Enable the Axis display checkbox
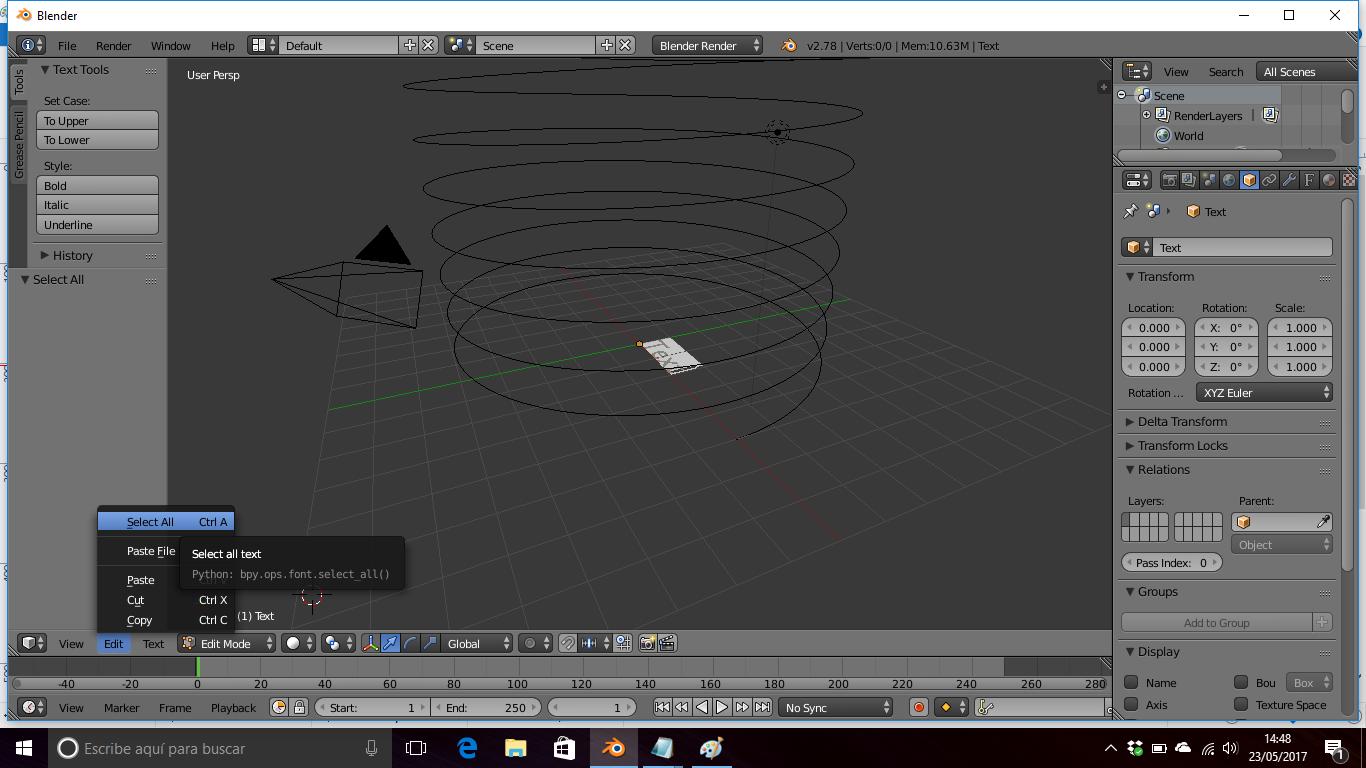1366x768 pixels. (1131, 704)
